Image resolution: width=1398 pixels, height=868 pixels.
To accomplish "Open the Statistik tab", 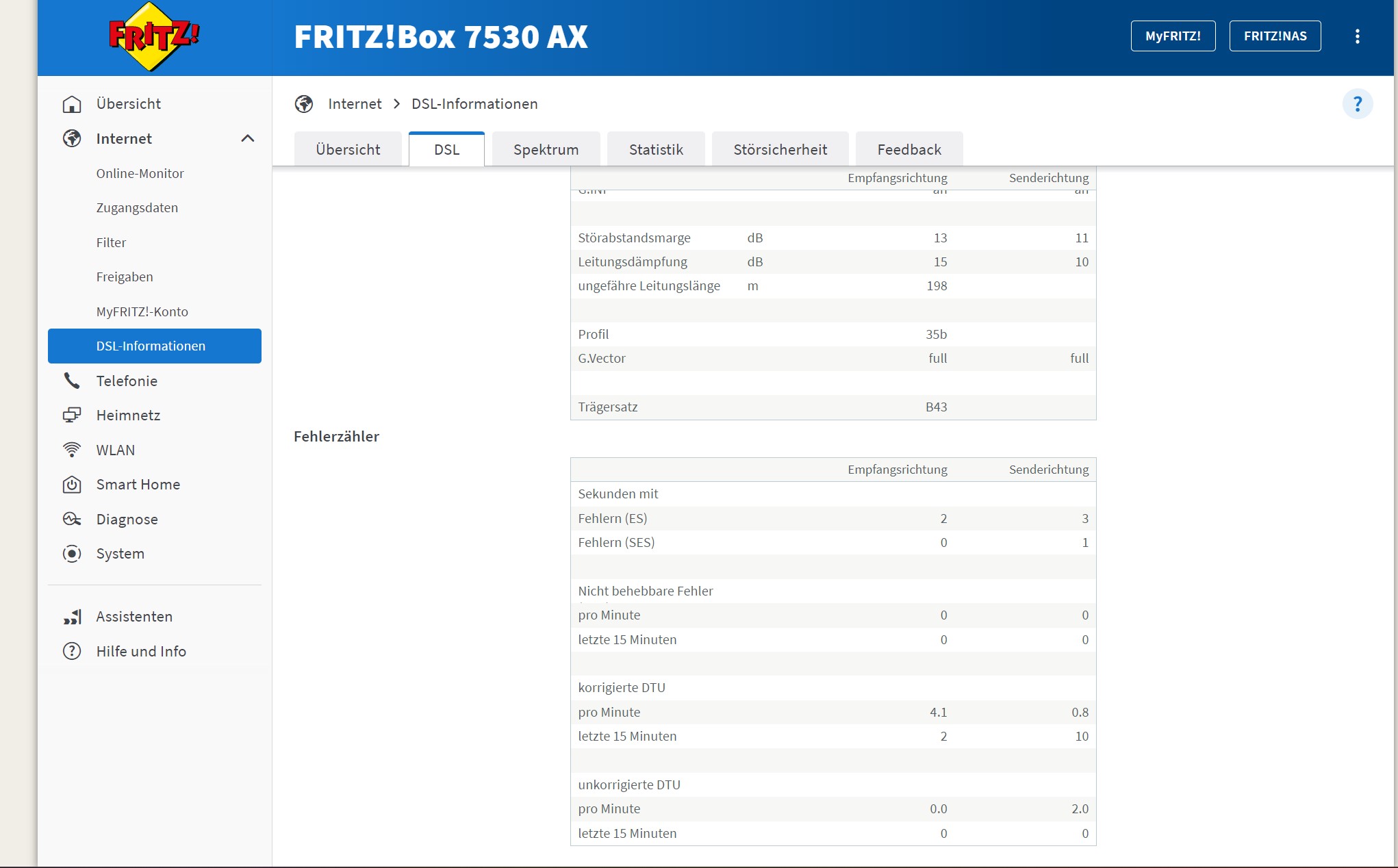I will pos(655,149).
